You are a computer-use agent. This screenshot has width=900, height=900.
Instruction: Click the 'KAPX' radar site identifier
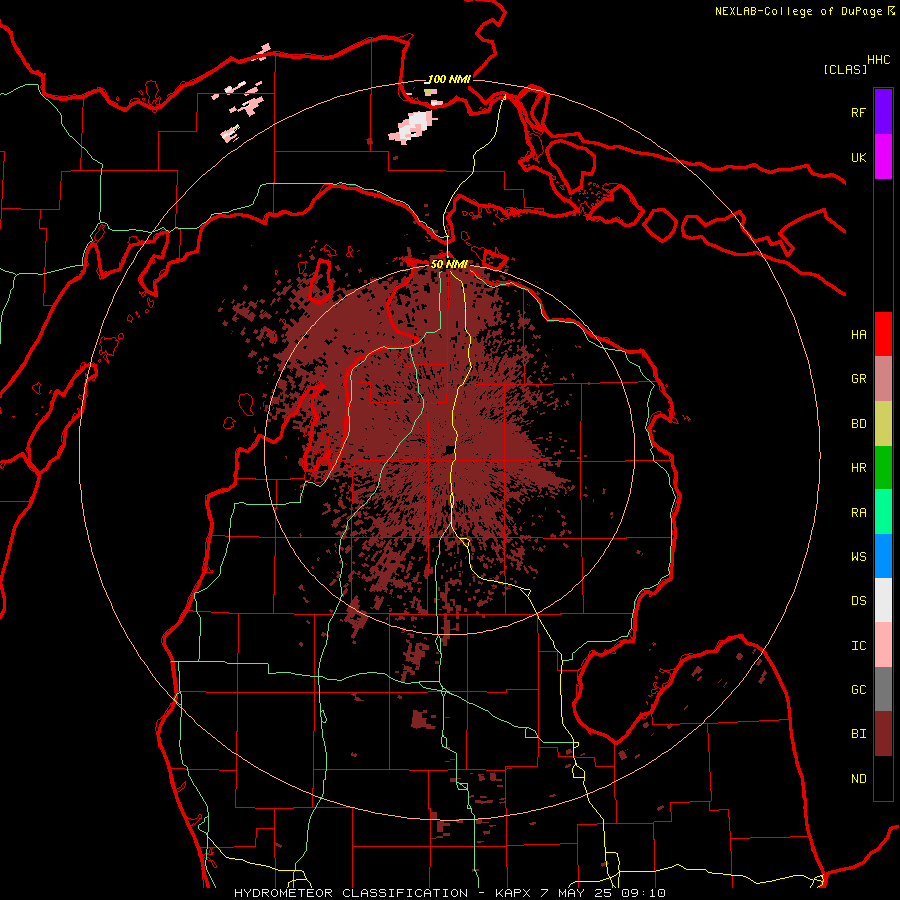513,893
